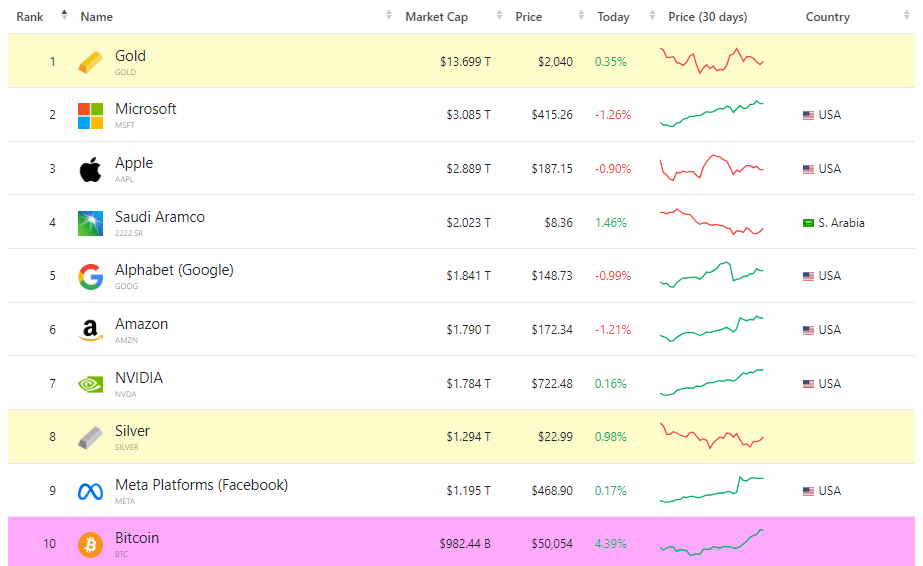923x566 pixels.
Task: Sort table by Rank arrows
Action: 64,15
